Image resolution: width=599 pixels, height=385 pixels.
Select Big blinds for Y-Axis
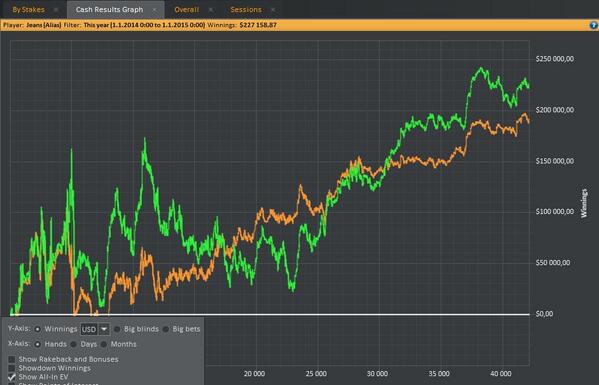tap(117, 329)
